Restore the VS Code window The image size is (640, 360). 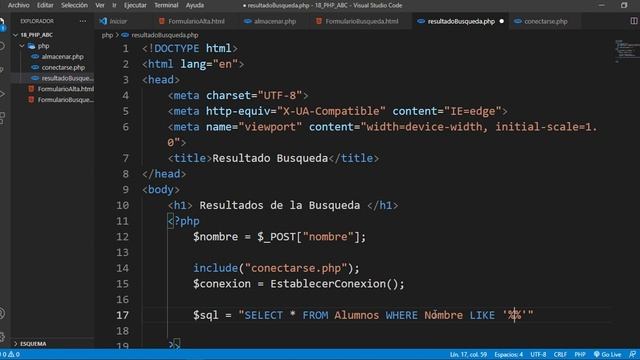coord(624,5)
